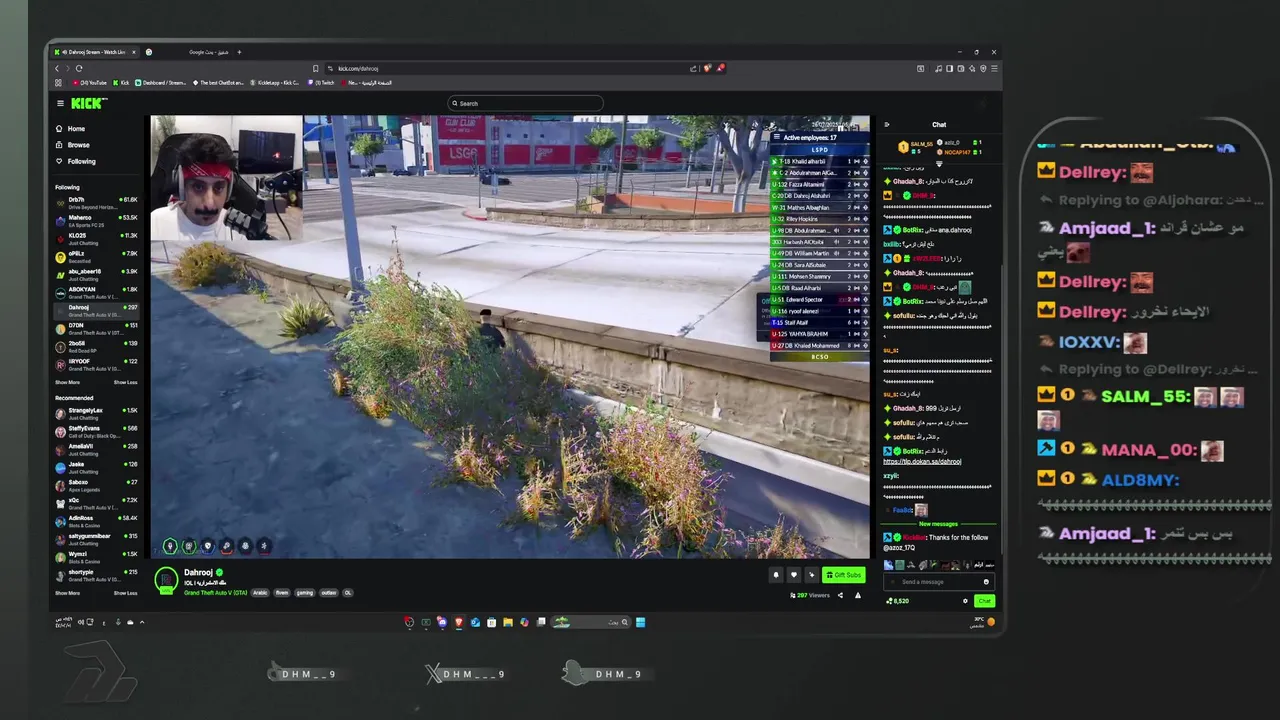Click the outlaw stream tag
Viewport: 1280px width, 720px height.
point(329,593)
